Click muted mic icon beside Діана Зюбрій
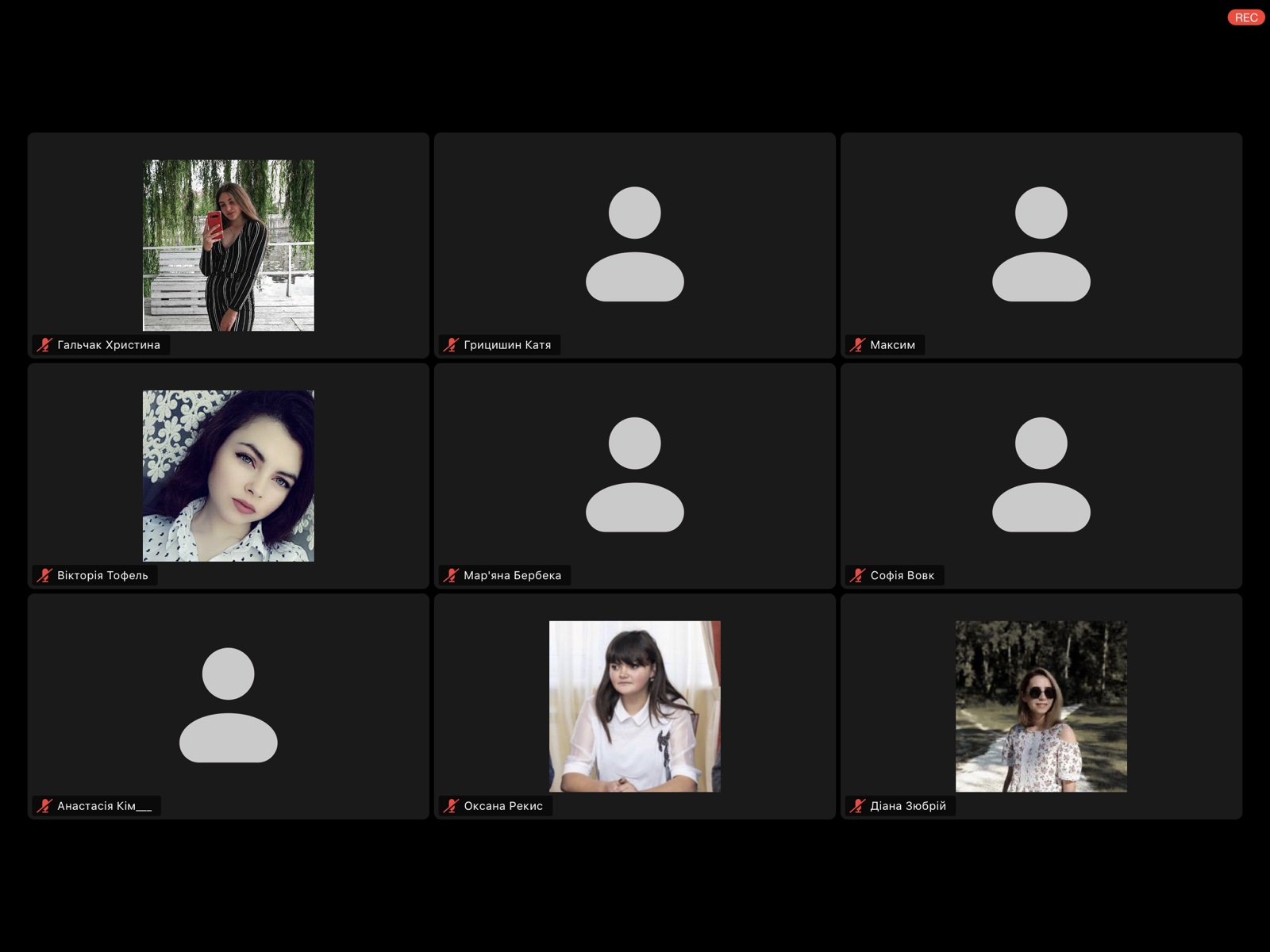The width and height of the screenshot is (1270, 952). 857,806
